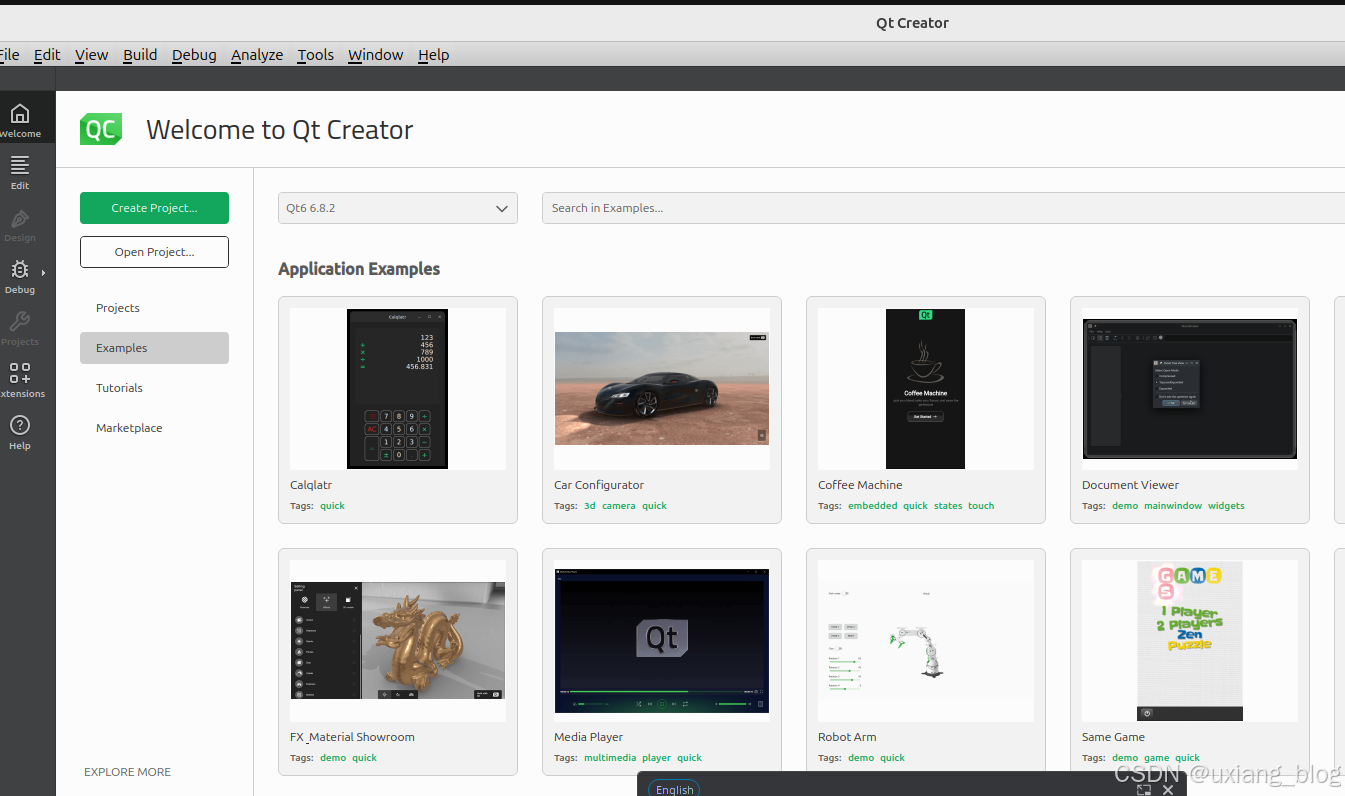Click mainwindow tag under Document Viewer
Image resolution: width=1345 pixels, height=796 pixels.
click(1173, 506)
